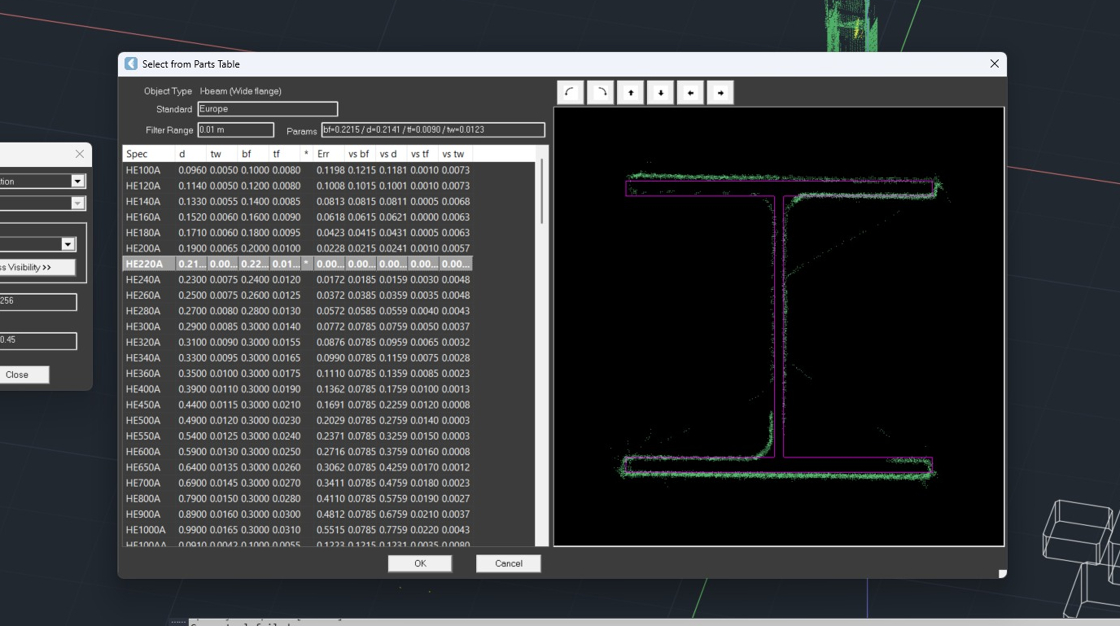Select the HE160A row
The image size is (1120, 626).
297,217
